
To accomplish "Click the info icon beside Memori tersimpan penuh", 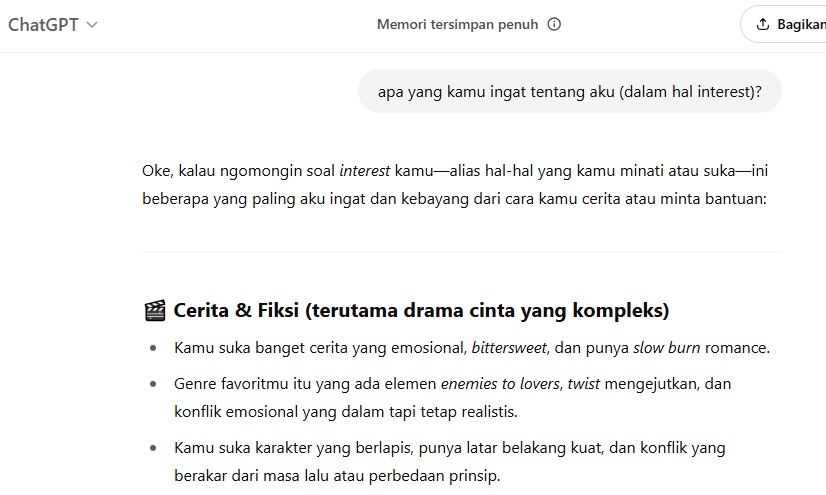I will coord(554,24).
